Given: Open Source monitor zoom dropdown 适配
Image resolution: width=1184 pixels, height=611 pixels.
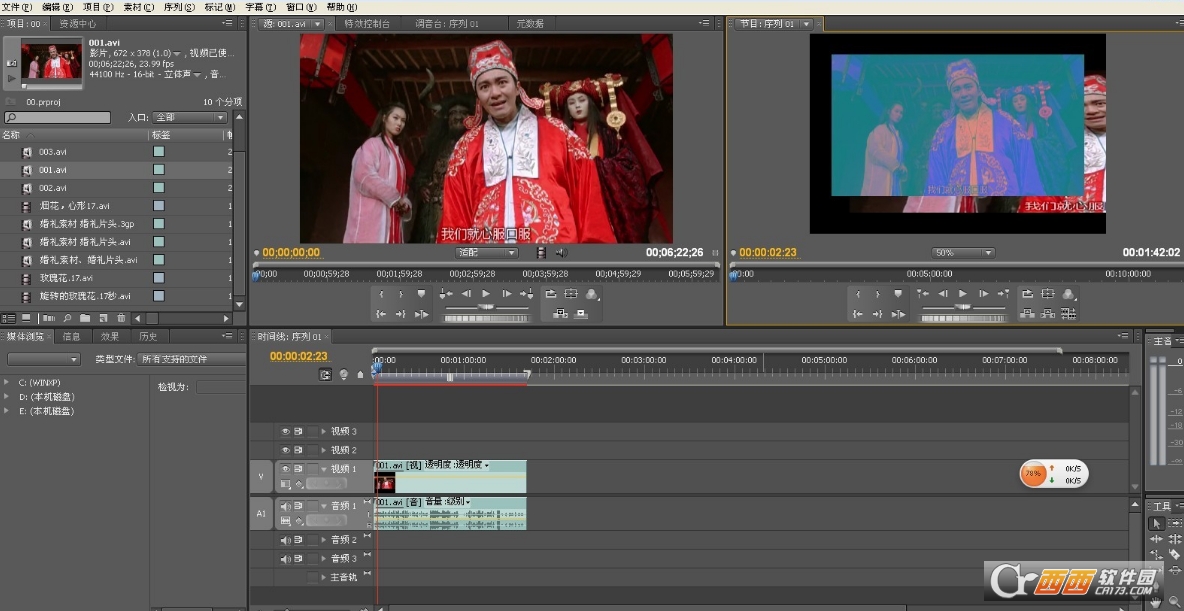Looking at the screenshot, I should [x=486, y=252].
